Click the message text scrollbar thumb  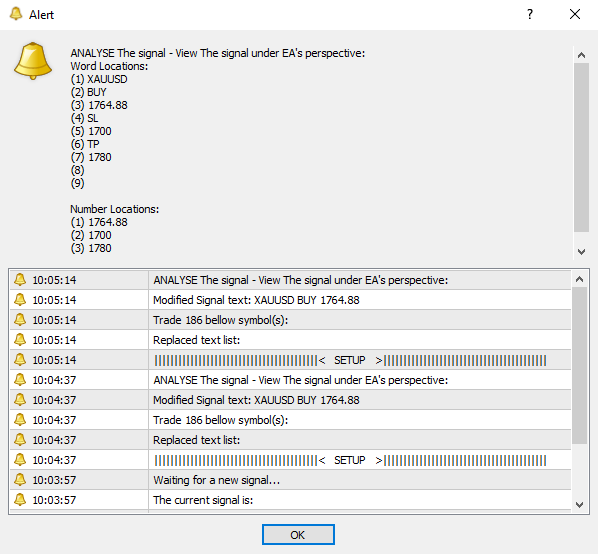[581, 148]
